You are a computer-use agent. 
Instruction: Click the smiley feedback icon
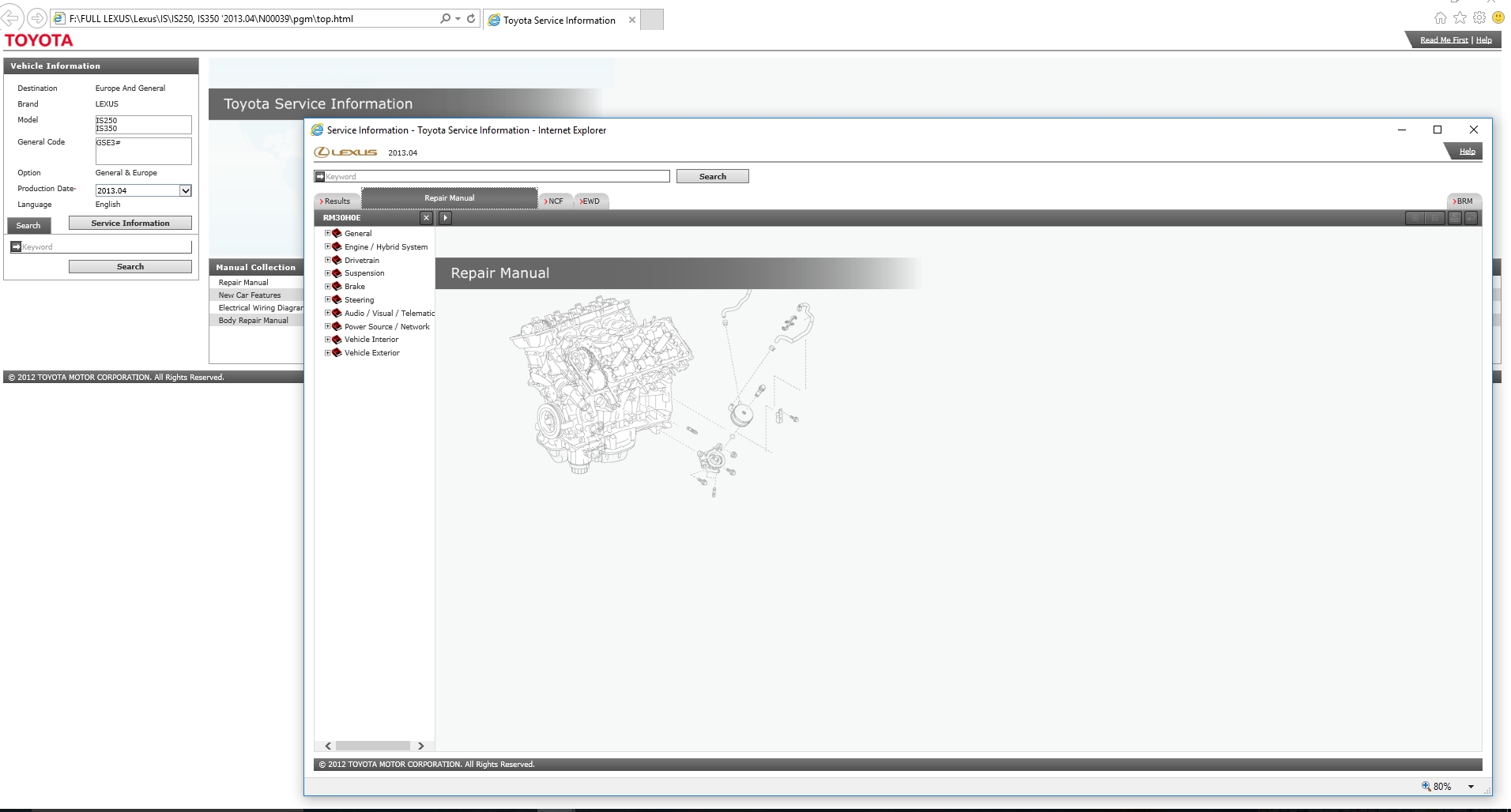click(1498, 18)
